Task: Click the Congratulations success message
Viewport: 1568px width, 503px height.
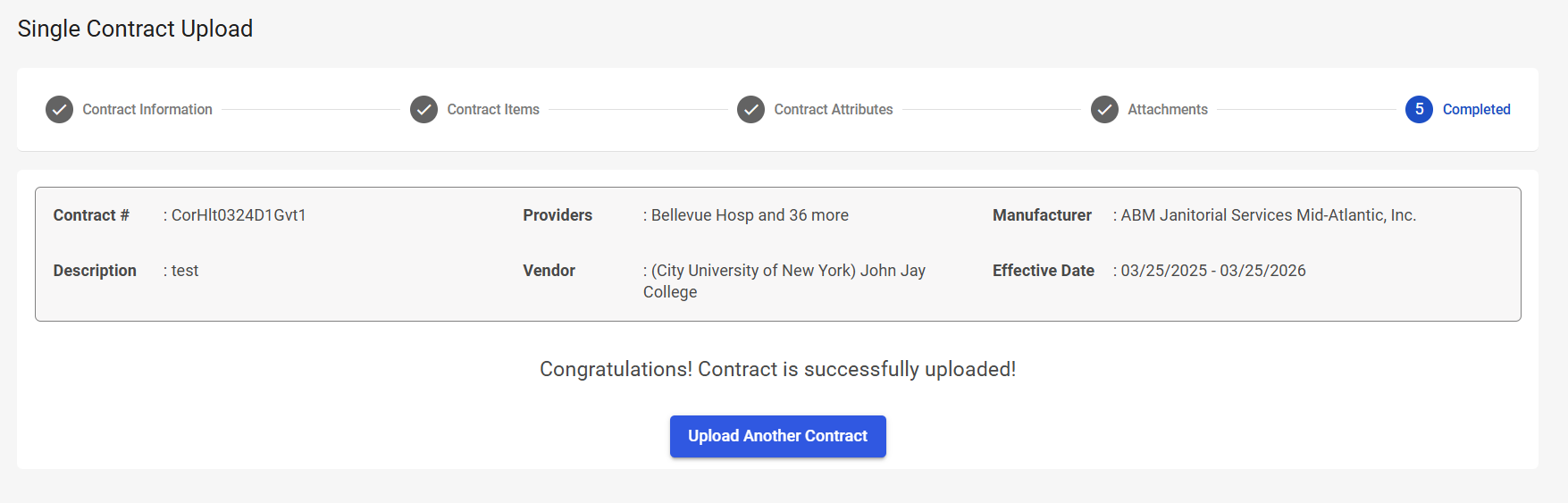Action: click(x=777, y=369)
